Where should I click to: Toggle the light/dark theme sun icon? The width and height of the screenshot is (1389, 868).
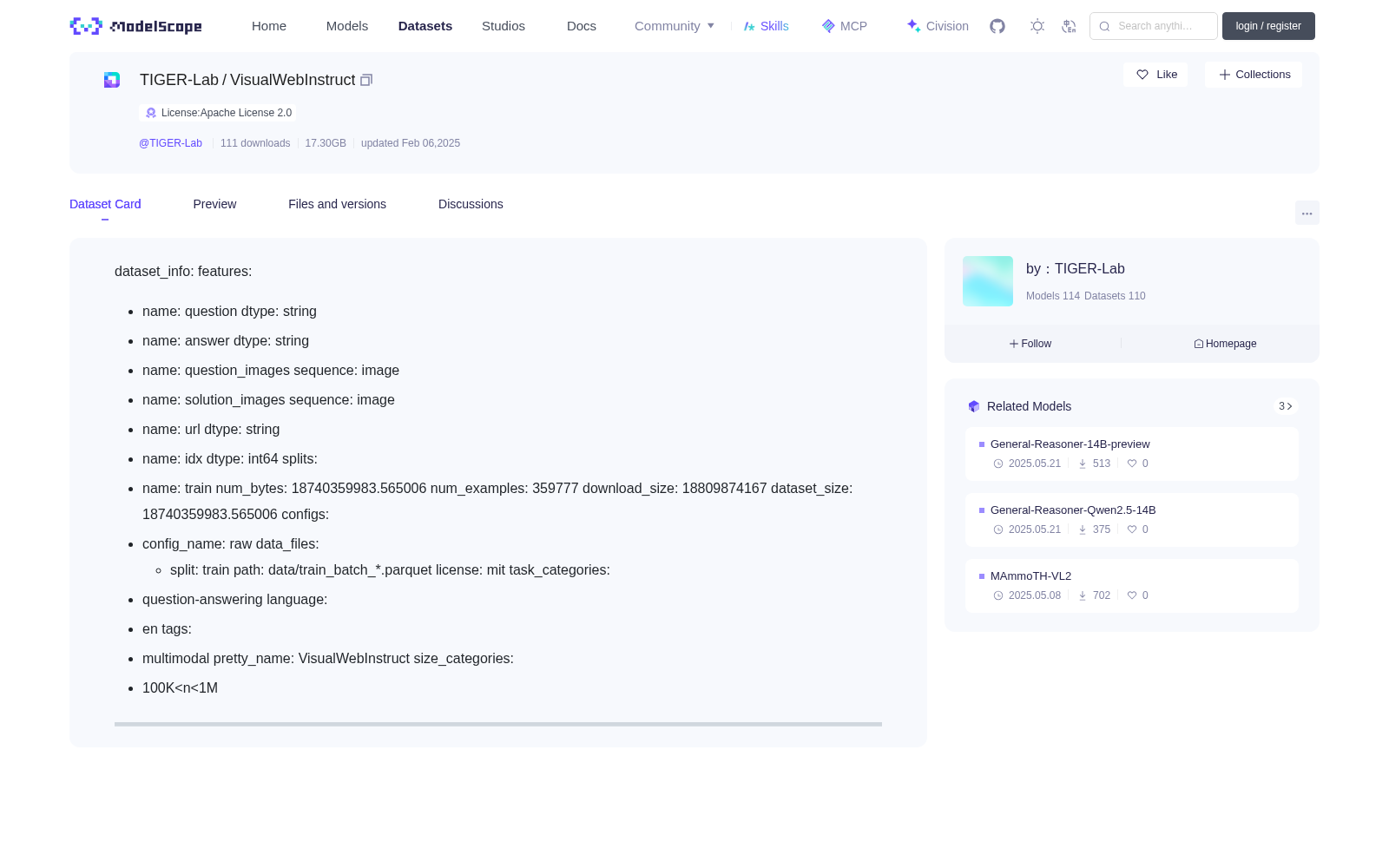1037,26
